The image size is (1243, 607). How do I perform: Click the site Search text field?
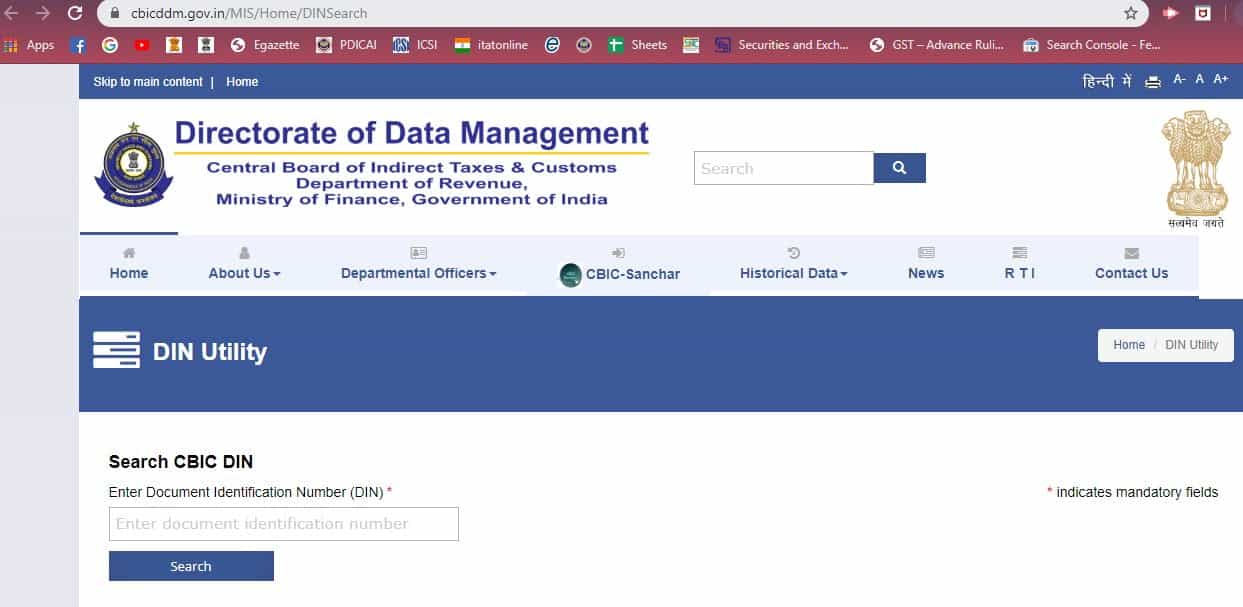(784, 168)
